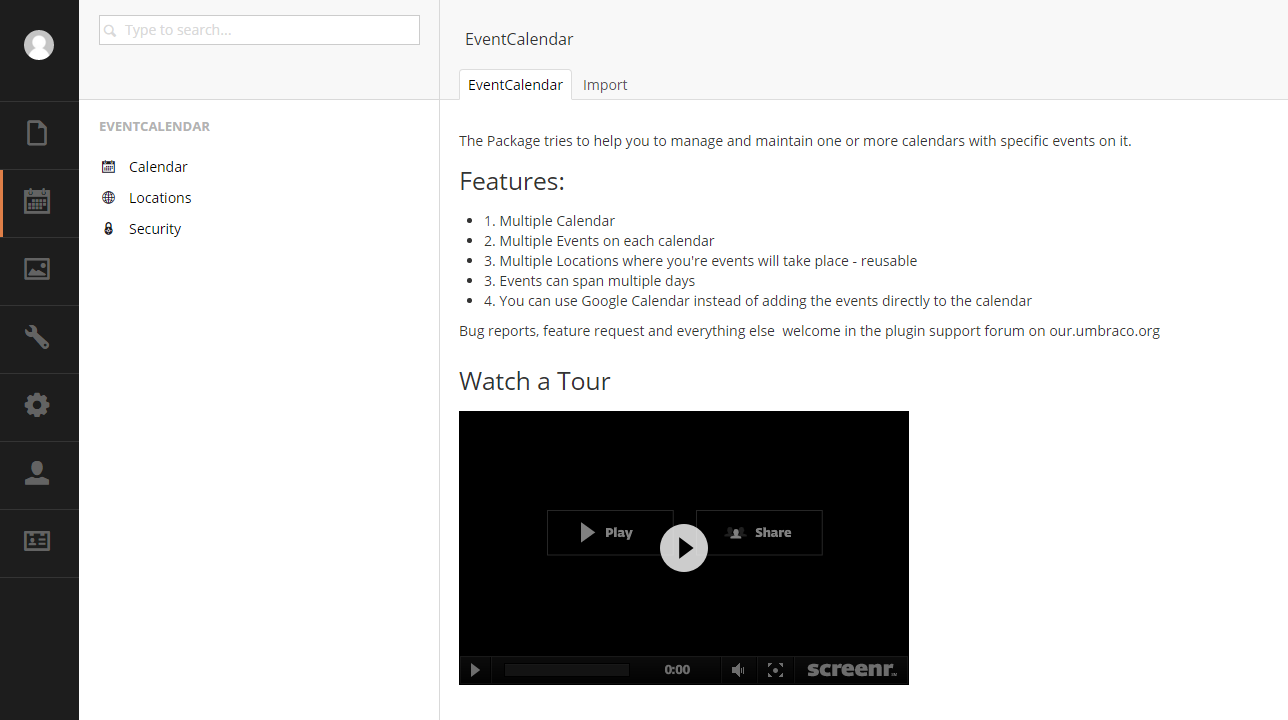Viewport: 1288px width, 720px height.
Task: Open the Developer section gear icon
Action: coord(37,405)
